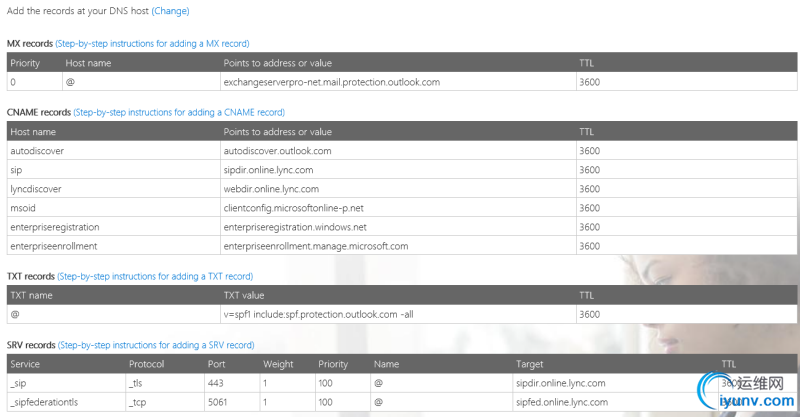Select the msoid host name cell
The image size is (800, 417).
pyautogui.click(x=23, y=208)
